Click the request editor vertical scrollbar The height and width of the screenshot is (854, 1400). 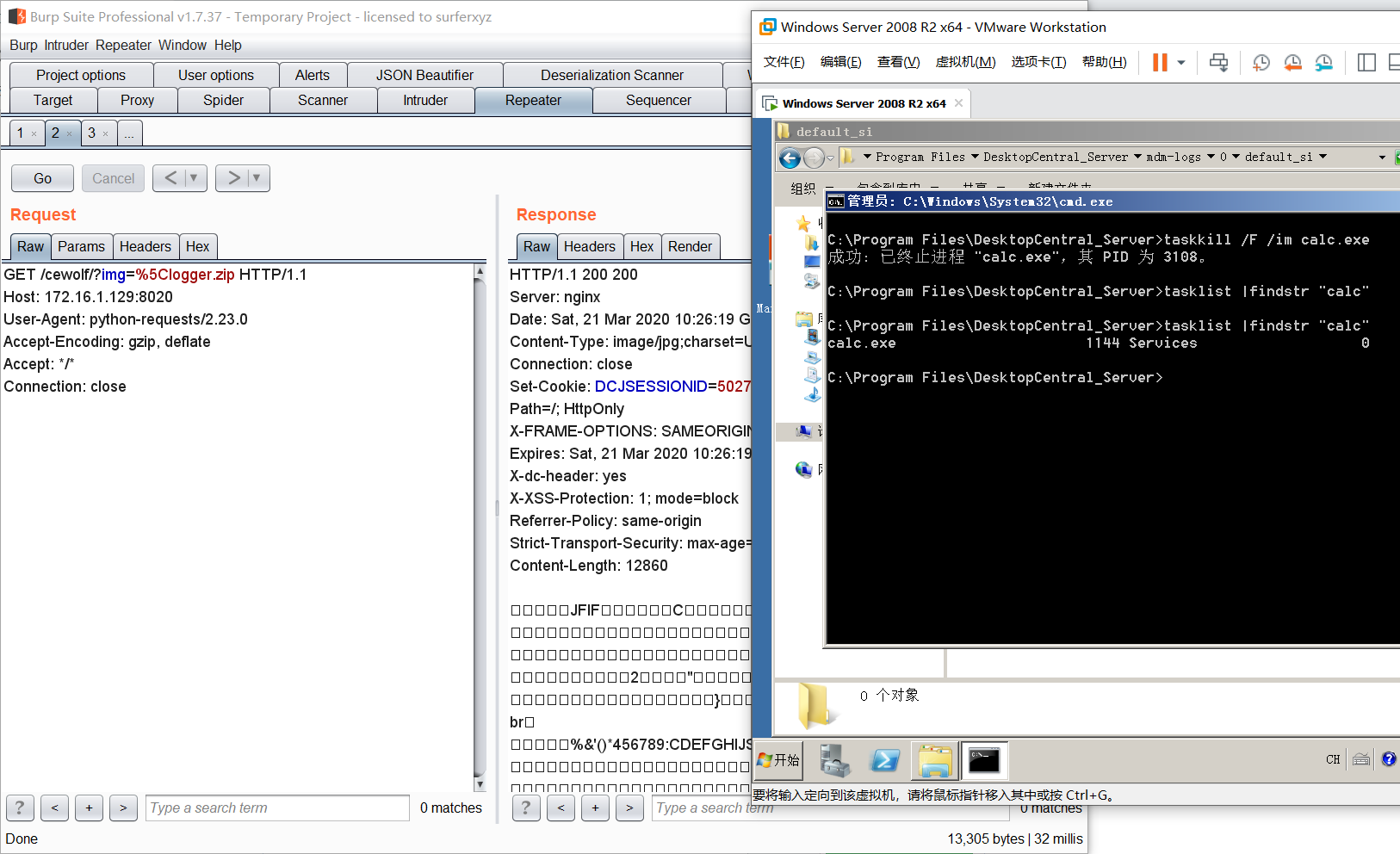tap(480, 528)
